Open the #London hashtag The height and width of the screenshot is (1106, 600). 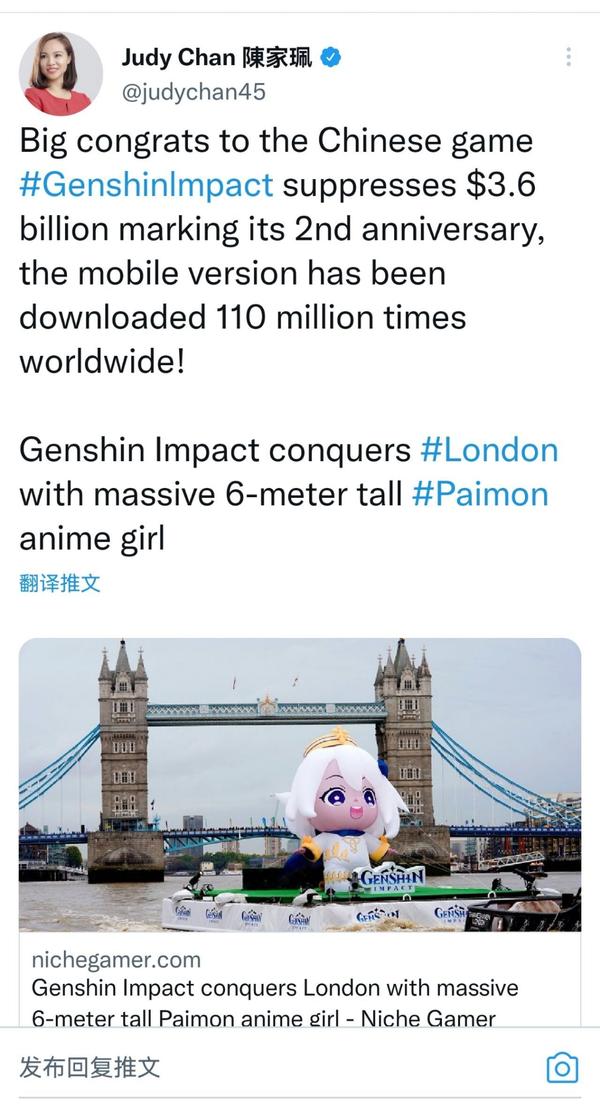click(x=489, y=450)
